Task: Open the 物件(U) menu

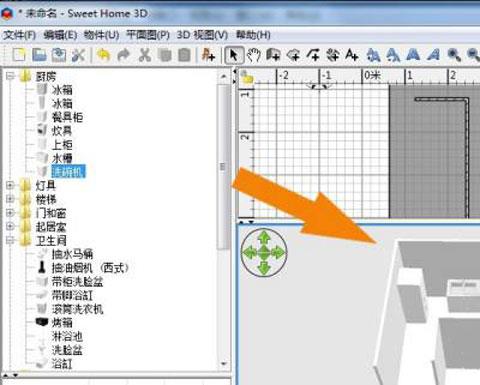Action: tap(101, 35)
